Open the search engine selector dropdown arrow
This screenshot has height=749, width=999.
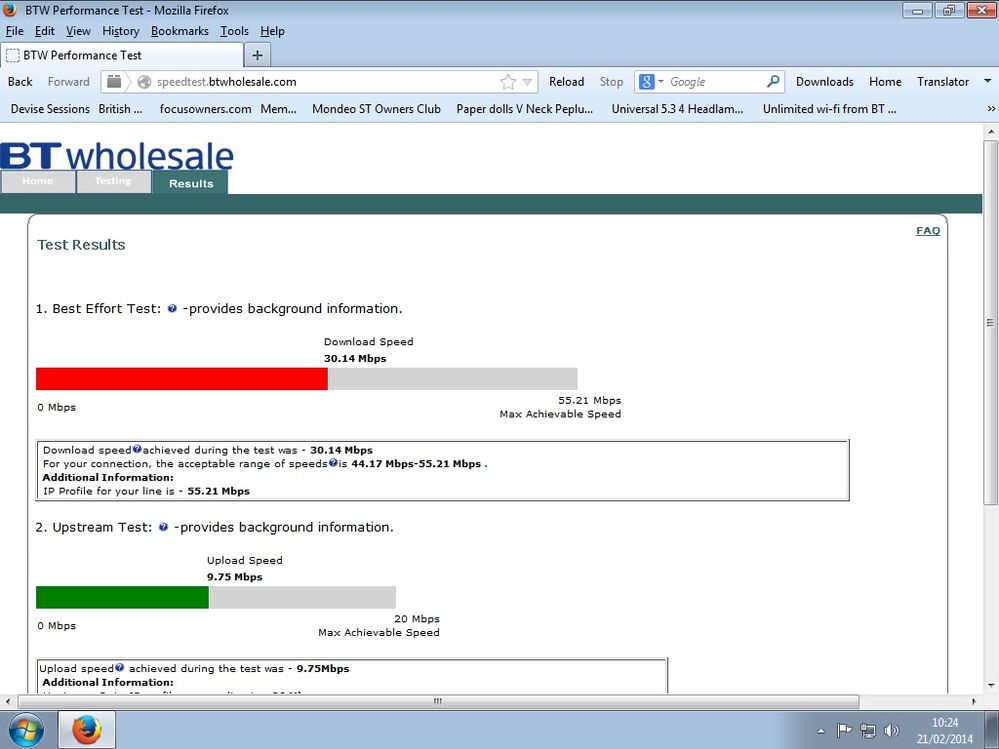click(661, 82)
